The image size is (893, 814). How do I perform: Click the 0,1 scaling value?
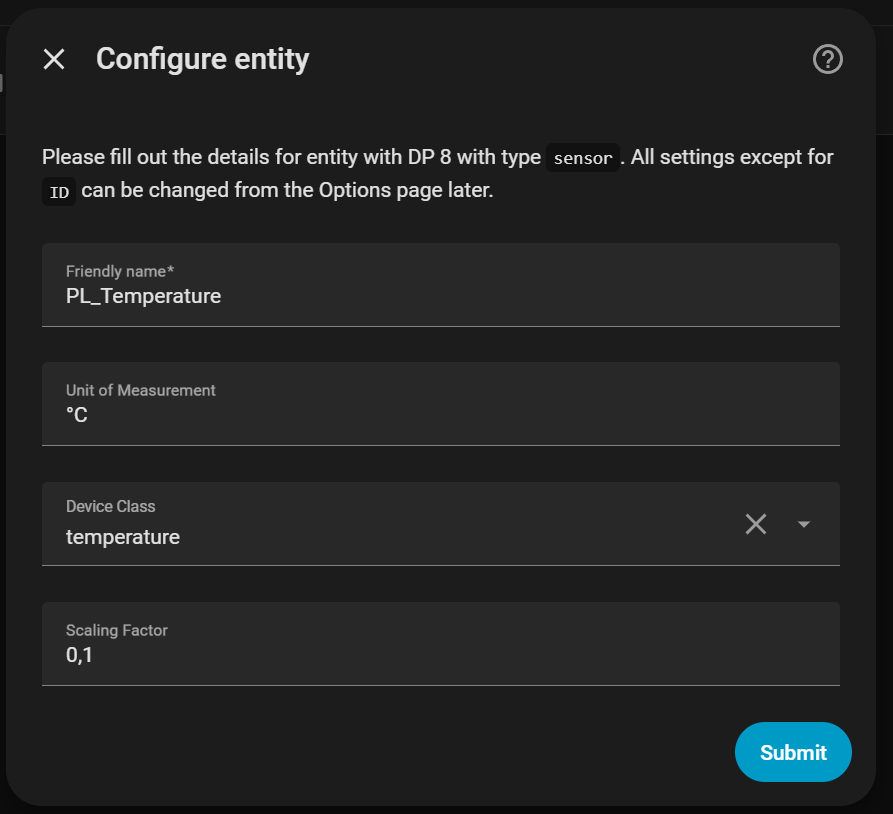[80, 656]
